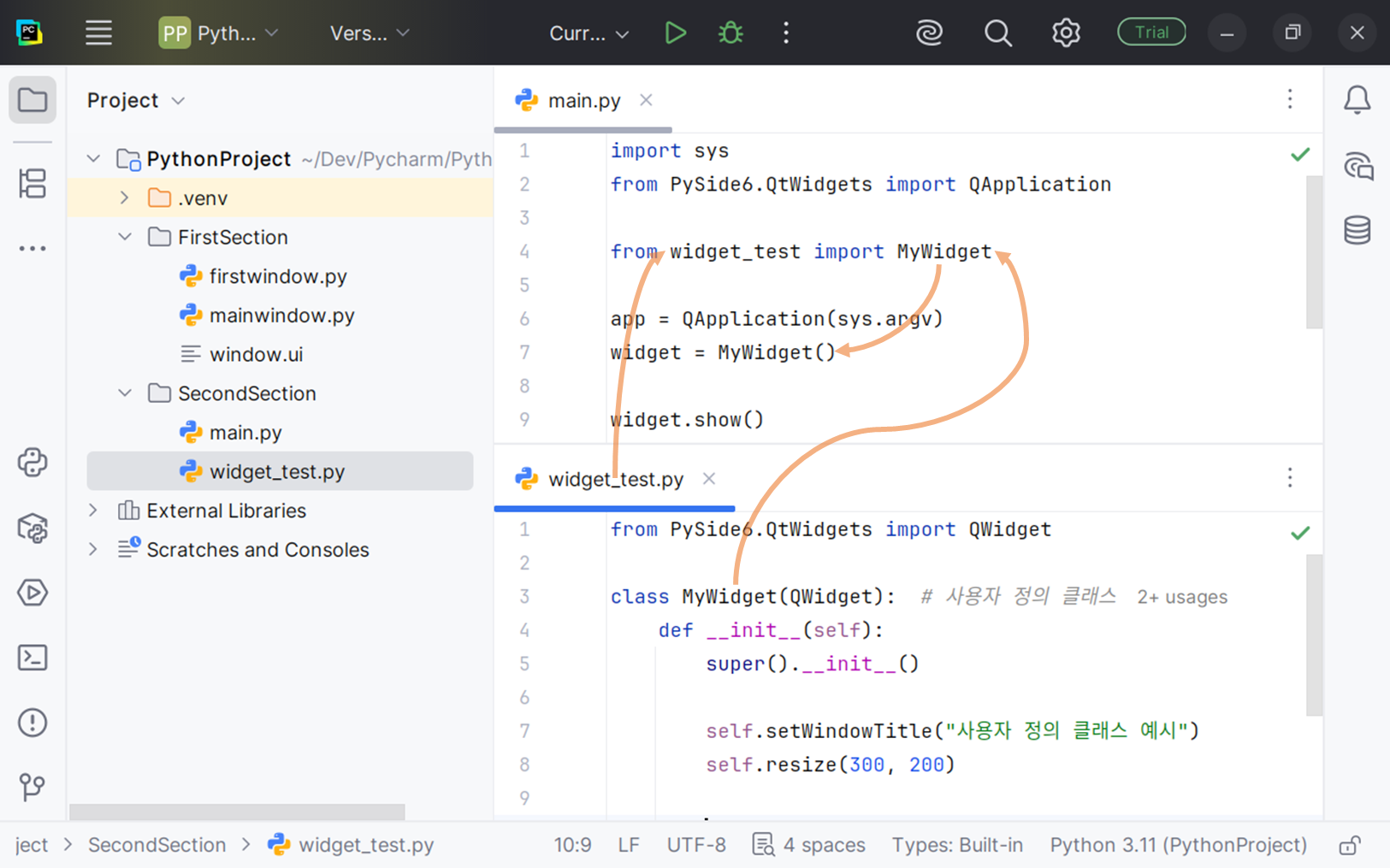Viewport: 1390px width, 868px height.
Task: Select firstwindow.py in project tree
Action: click(278, 276)
